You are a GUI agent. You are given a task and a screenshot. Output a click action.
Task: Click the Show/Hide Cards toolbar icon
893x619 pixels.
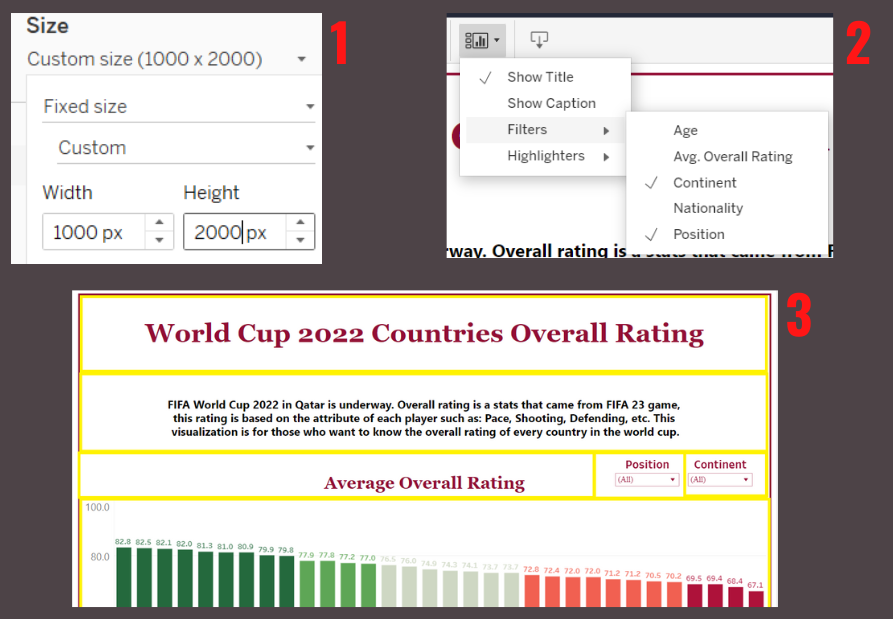pos(482,40)
